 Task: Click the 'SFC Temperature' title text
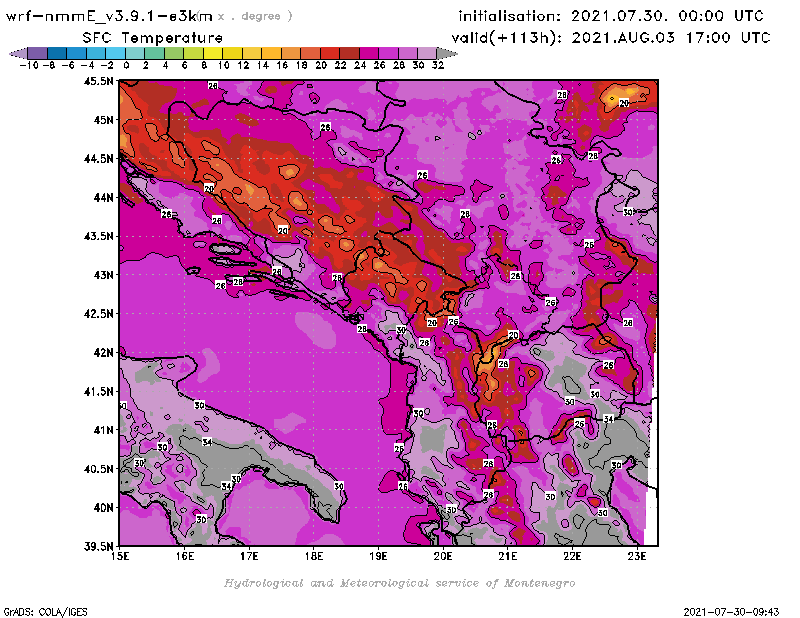click(153, 38)
